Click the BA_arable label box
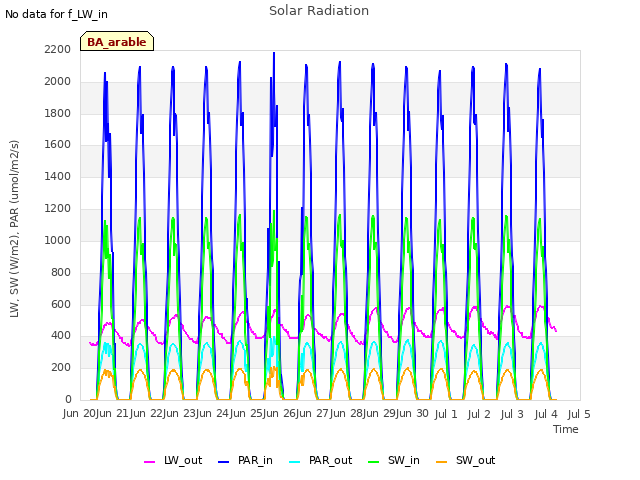Screen dimensions: 640x480 coord(117,41)
